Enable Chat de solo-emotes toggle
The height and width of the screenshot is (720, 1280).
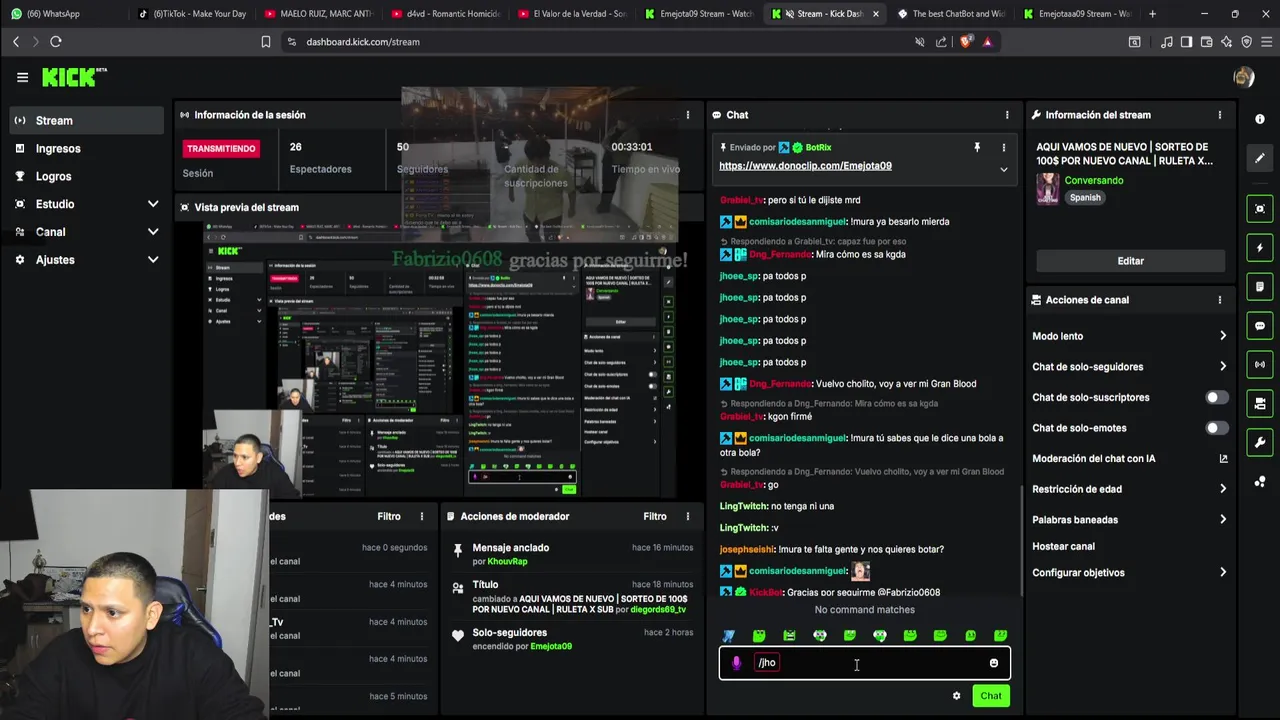(1216, 428)
